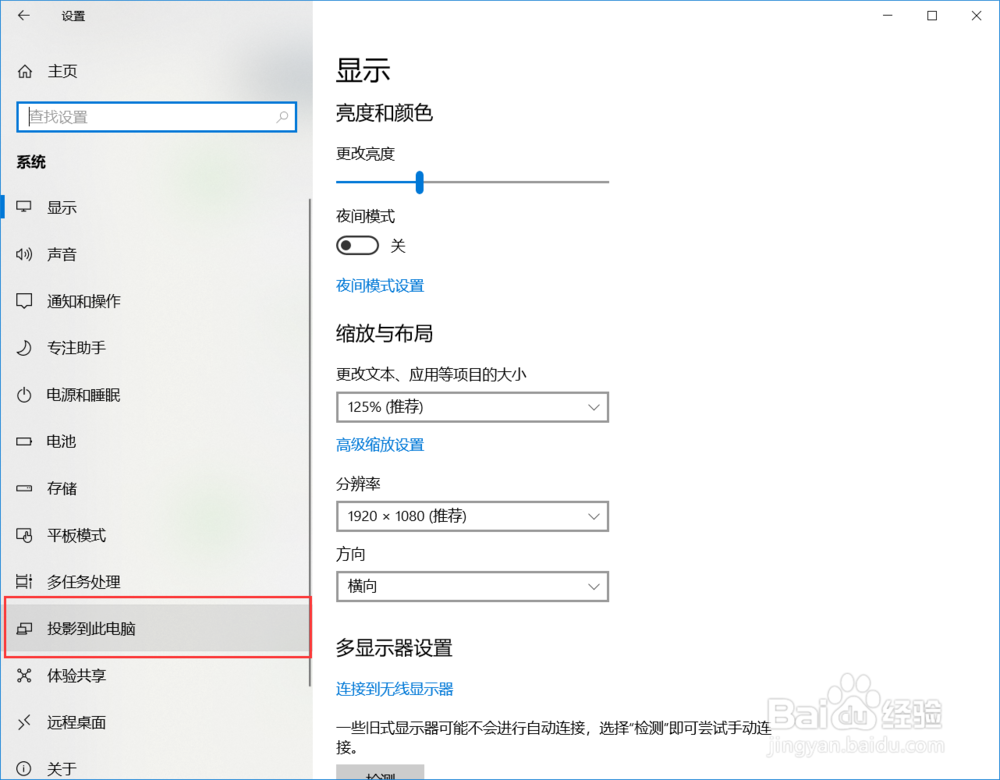The width and height of the screenshot is (1000, 780).
Task: Open 电池 (Battery) settings
Action: (x=60, y=441)
